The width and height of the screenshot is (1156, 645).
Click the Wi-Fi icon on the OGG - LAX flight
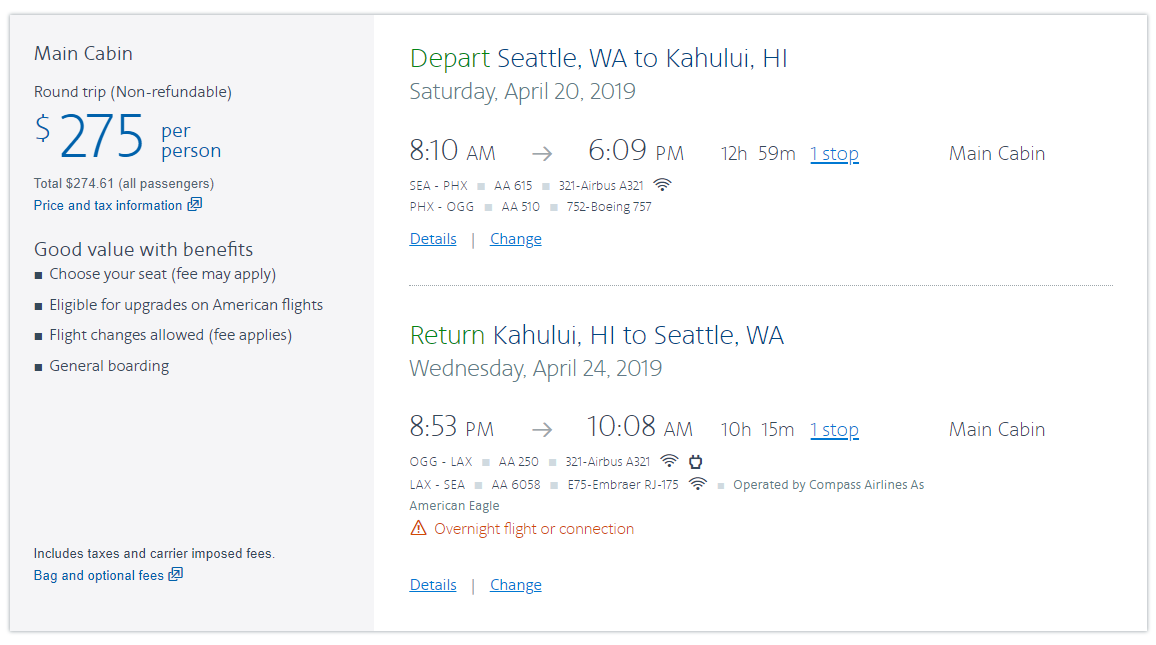coord(669,462)
